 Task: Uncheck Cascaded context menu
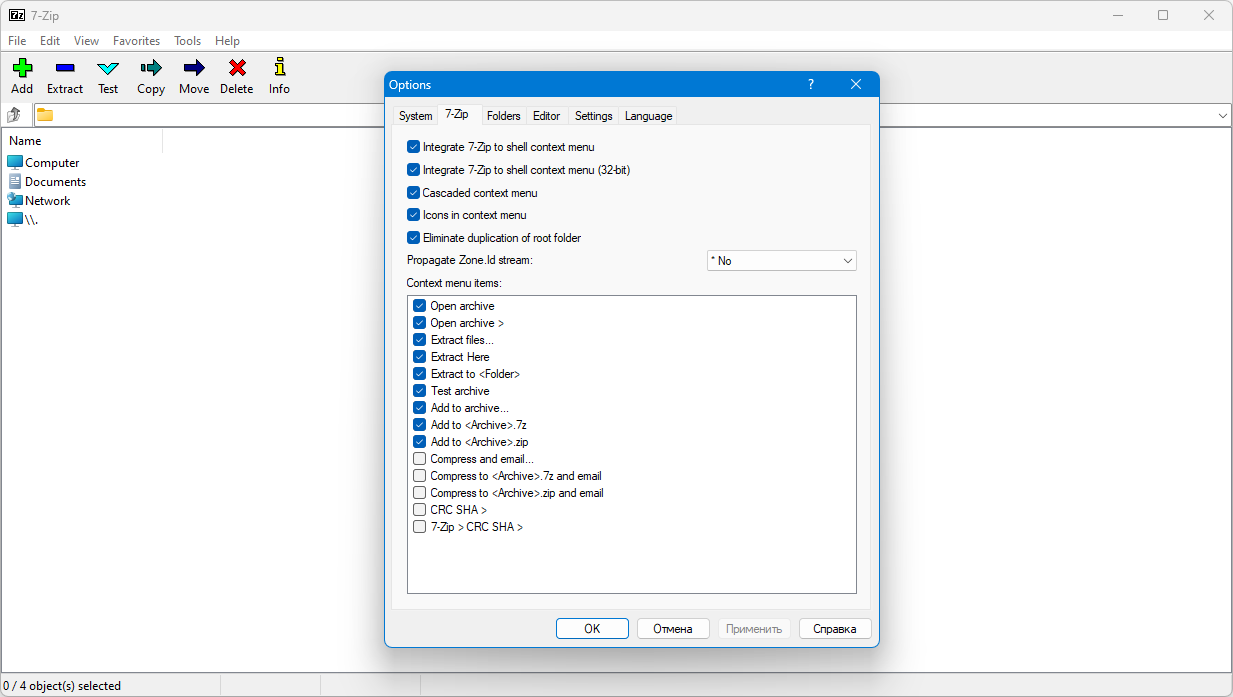(x=413, y=192)
